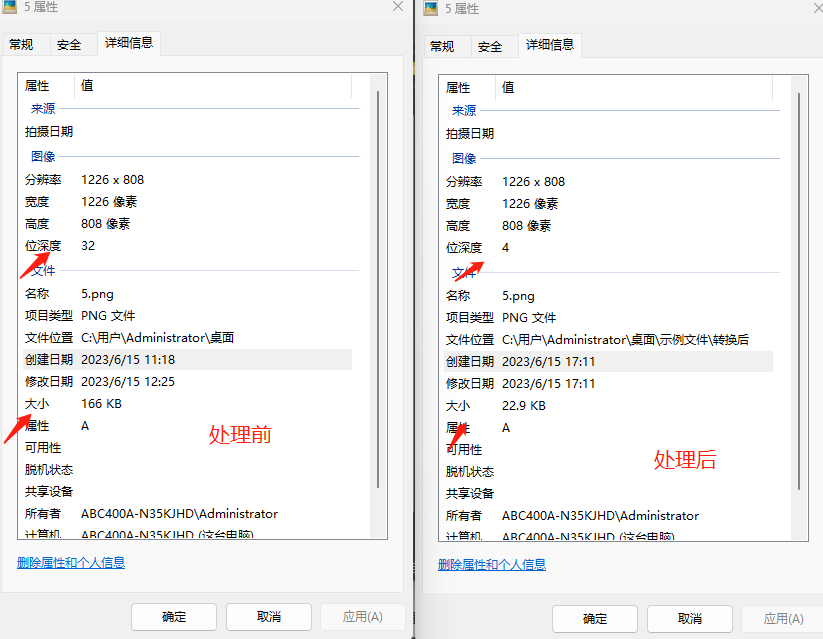Click 删除属性和个人信息 link in the 处理前 dialog
The height and width of the screenshot is (639, 823).
(x=70, y=562)
